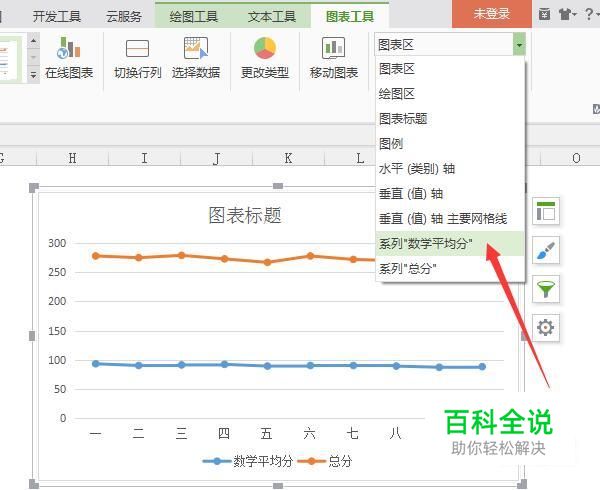Click the blue 数学平均分 line series

[289, 366]
